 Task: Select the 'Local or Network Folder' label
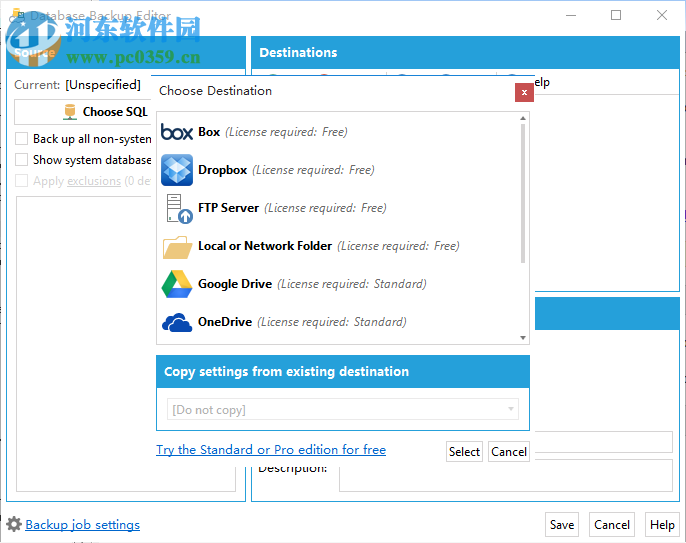pyautogui.click(x=265, y=246)
